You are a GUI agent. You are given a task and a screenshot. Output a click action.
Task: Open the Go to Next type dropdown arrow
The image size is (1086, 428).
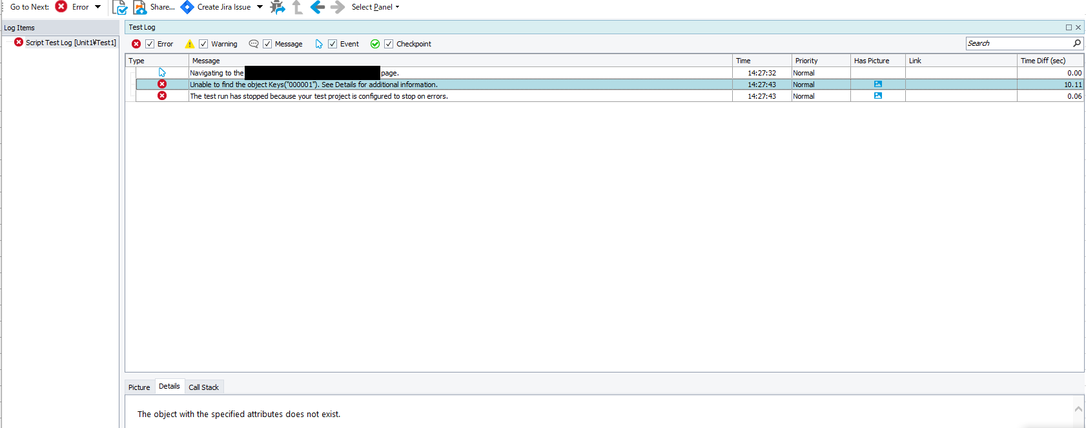coord(97,7)
